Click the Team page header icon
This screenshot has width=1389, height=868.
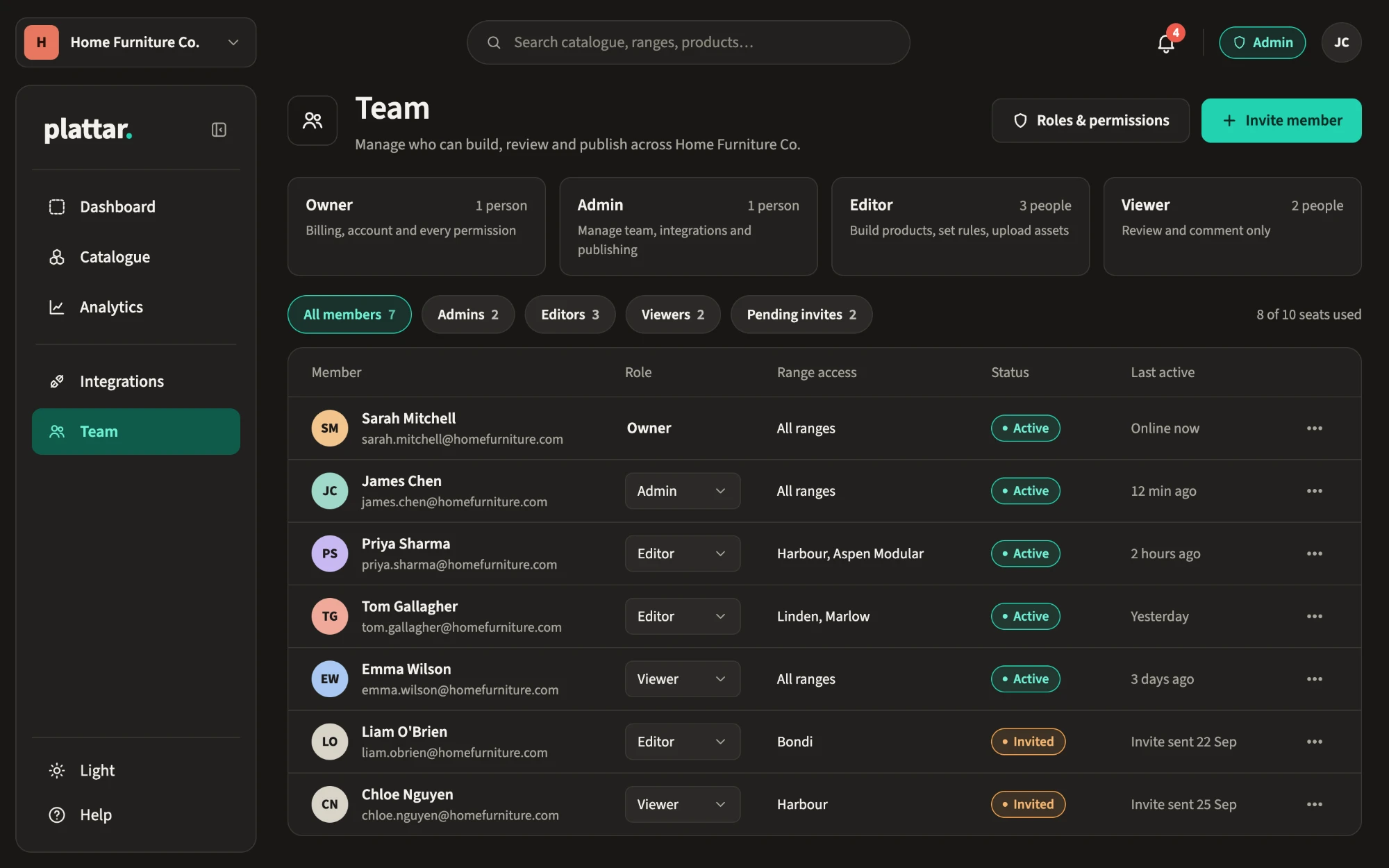[x=313, y=121]
